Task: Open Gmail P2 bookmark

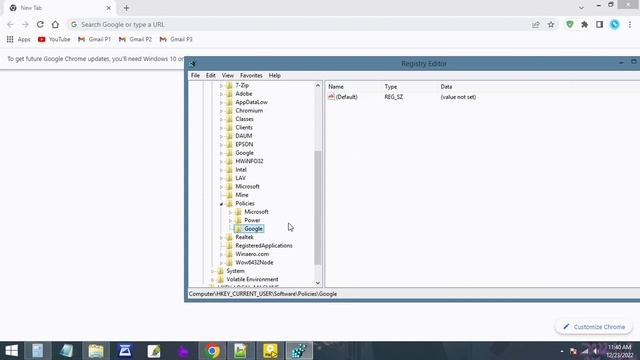Action: pyautogui.click(x=135, y=39)
